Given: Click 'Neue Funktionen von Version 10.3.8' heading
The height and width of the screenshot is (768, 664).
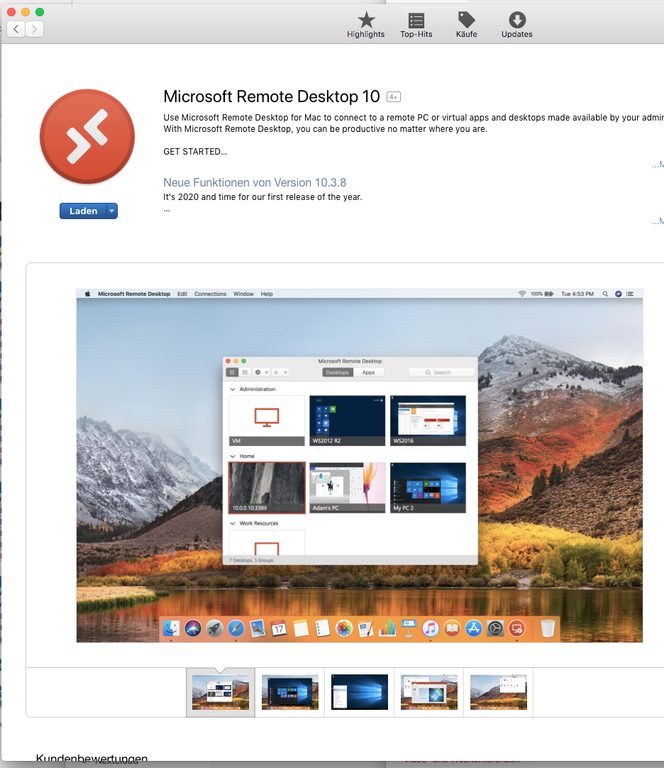Looking at the screenshot, I should [255, 183].
